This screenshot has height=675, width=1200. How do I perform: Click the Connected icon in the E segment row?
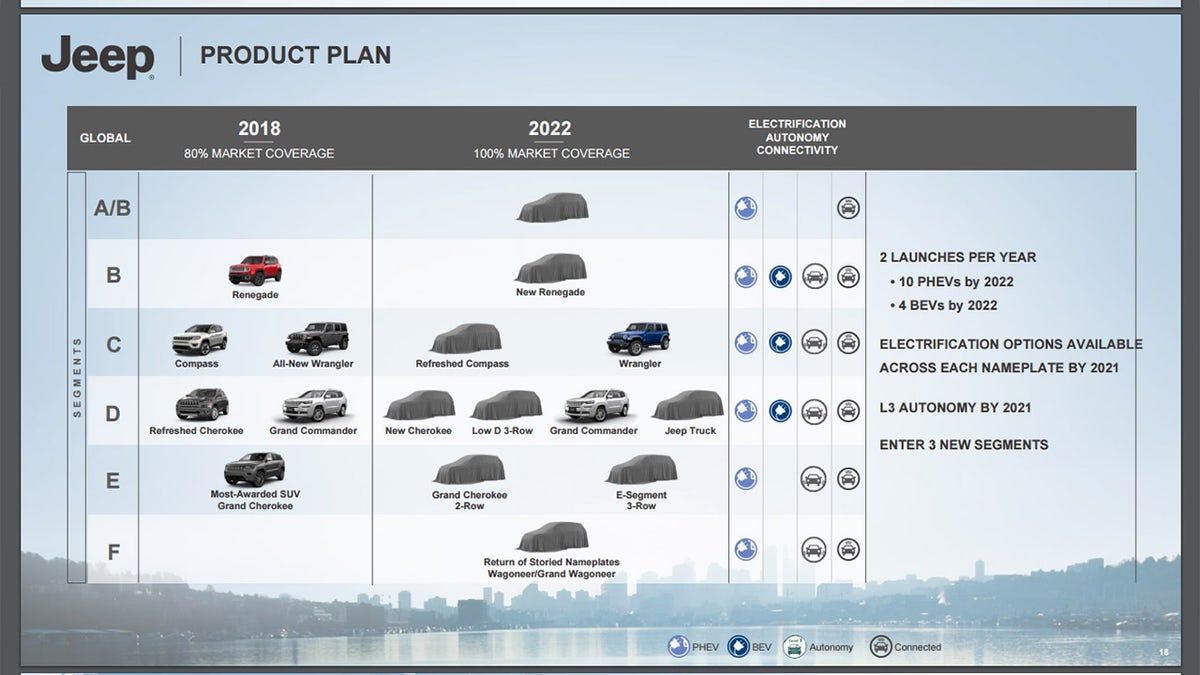tap(848, 479)
